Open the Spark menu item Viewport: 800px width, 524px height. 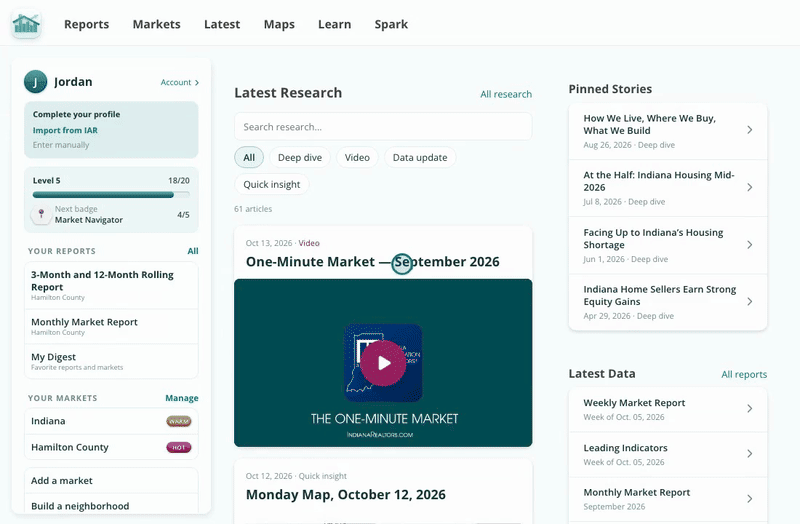[391, 24]
